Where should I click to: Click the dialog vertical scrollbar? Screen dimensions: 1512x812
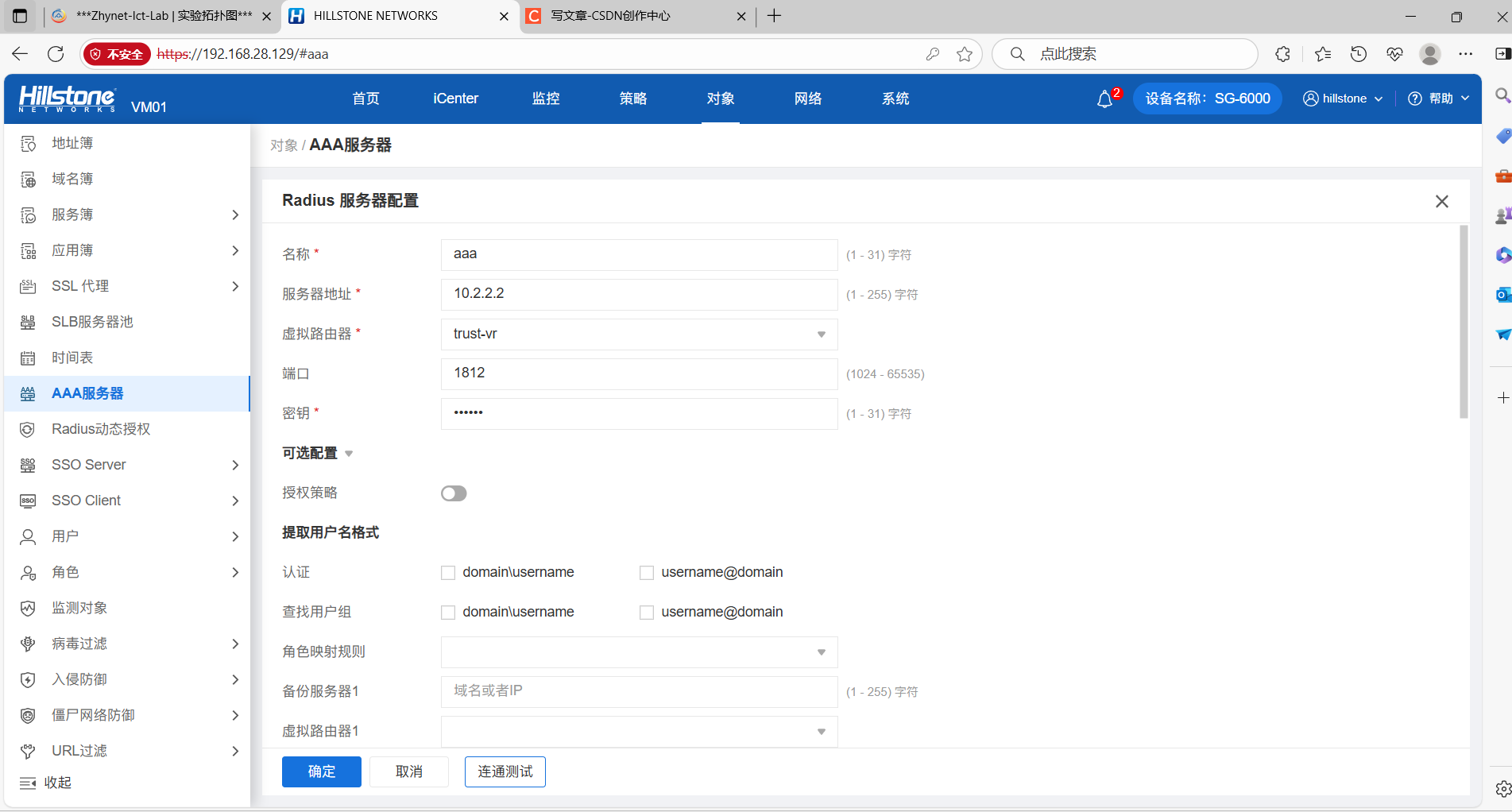tap(1464, 322)
